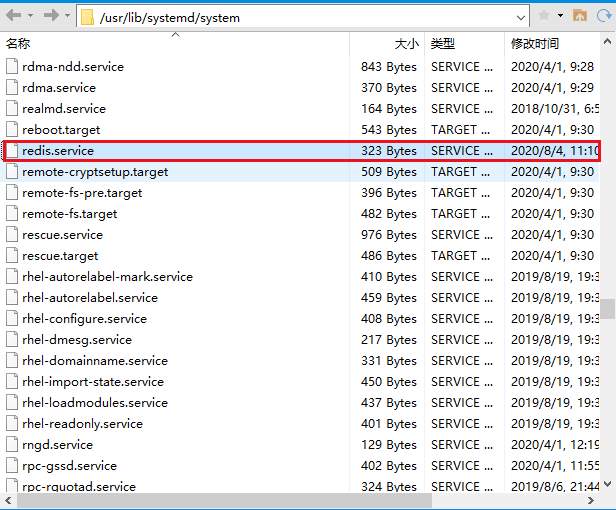The width and height of the screenshot is (616, 510).
Task: Select rhel-readonly.service file
Action: 82,424
